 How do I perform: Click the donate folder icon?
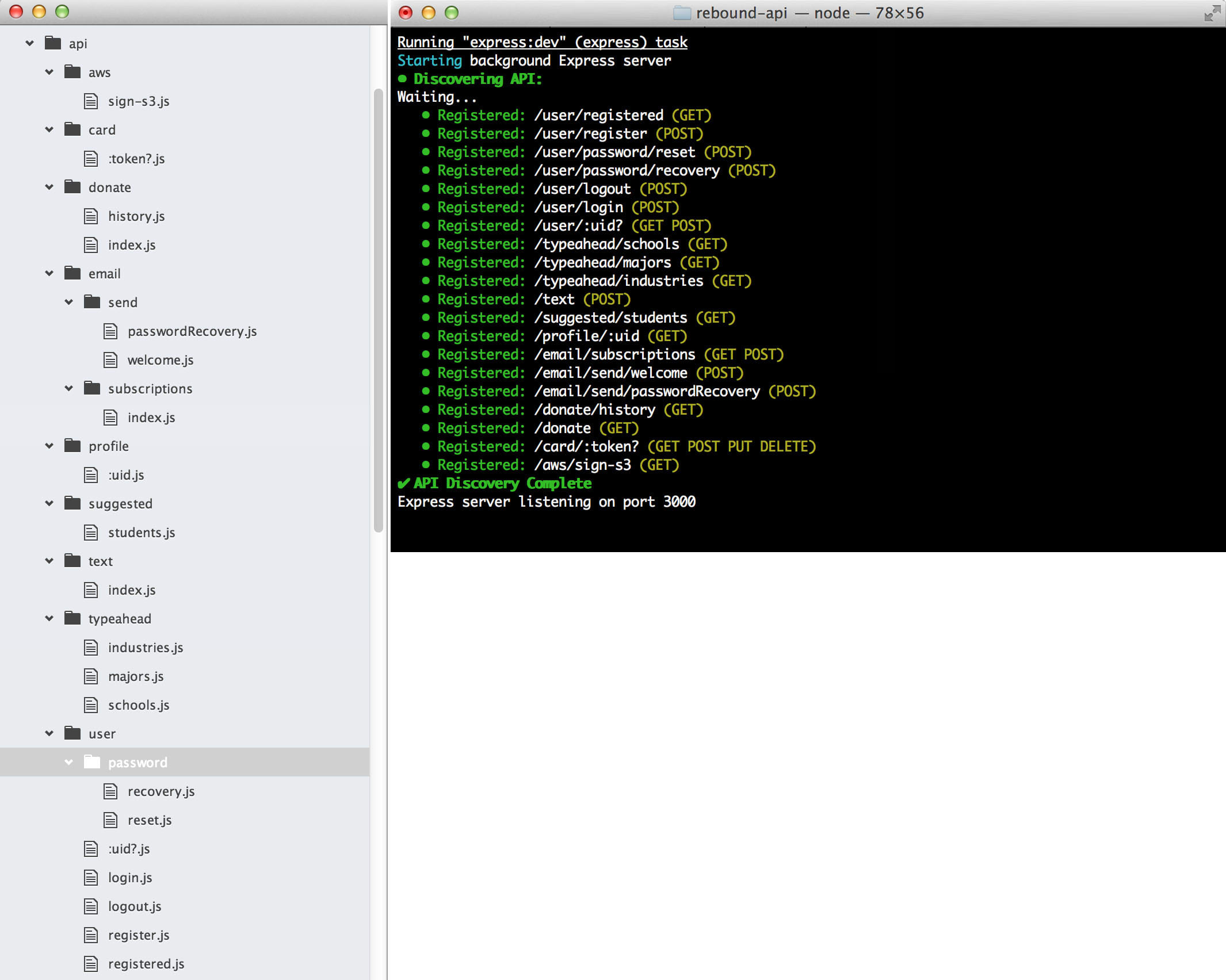coord(72,186)
